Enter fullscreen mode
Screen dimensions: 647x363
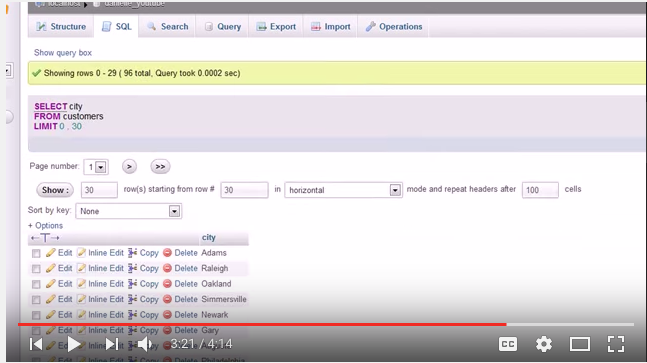pyautogui.click(x=616, y=344)
